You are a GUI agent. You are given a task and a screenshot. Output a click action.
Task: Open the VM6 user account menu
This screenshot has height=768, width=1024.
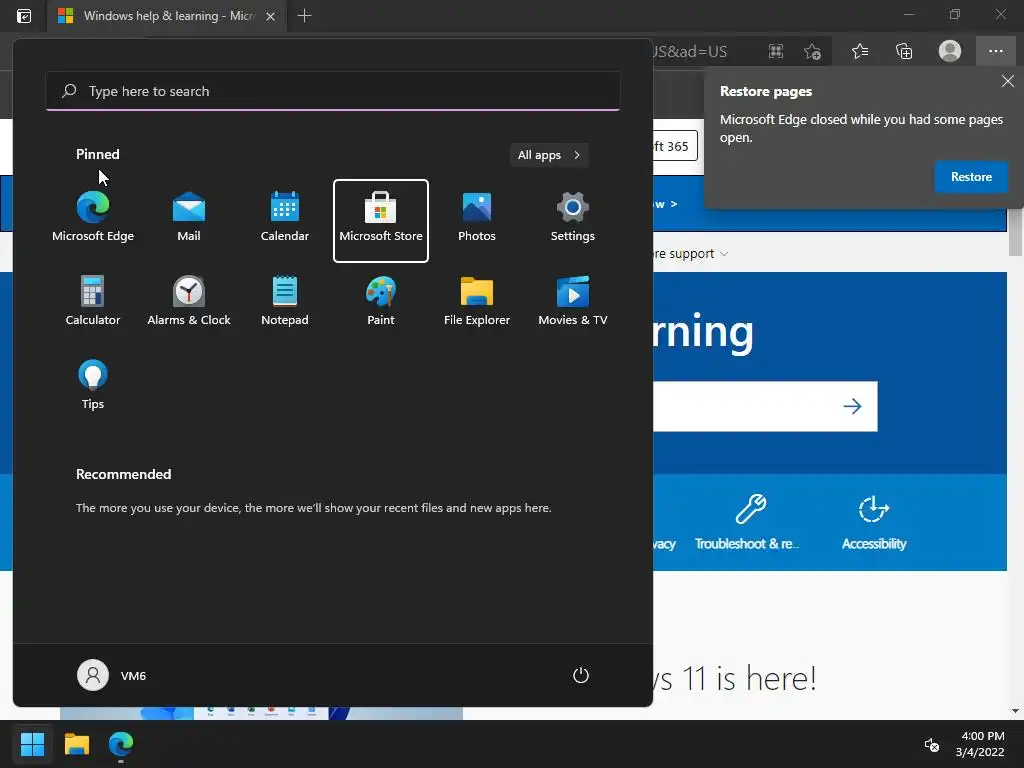tap(112, 675)
